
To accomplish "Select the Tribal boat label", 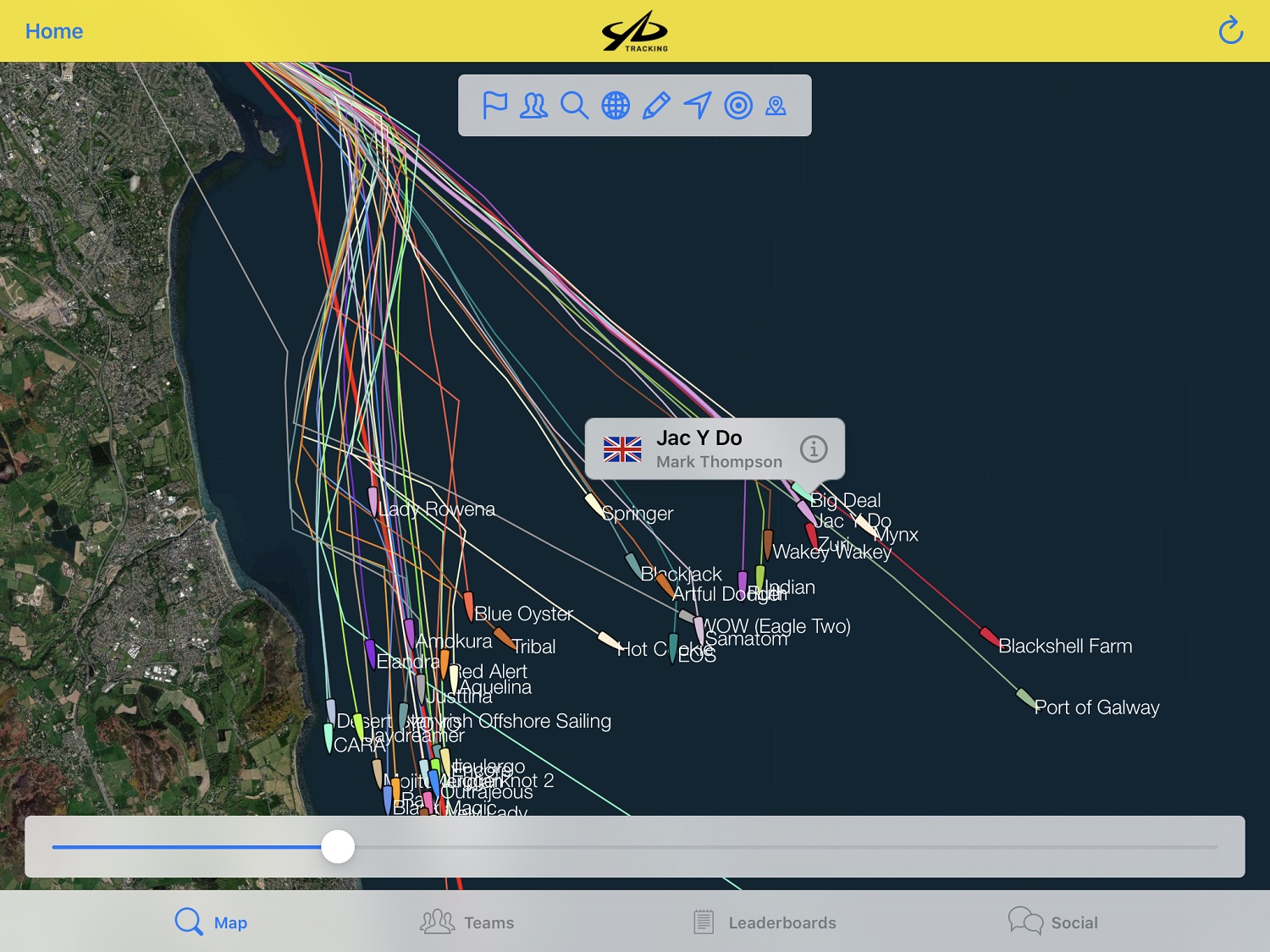I will pos(533,647).
